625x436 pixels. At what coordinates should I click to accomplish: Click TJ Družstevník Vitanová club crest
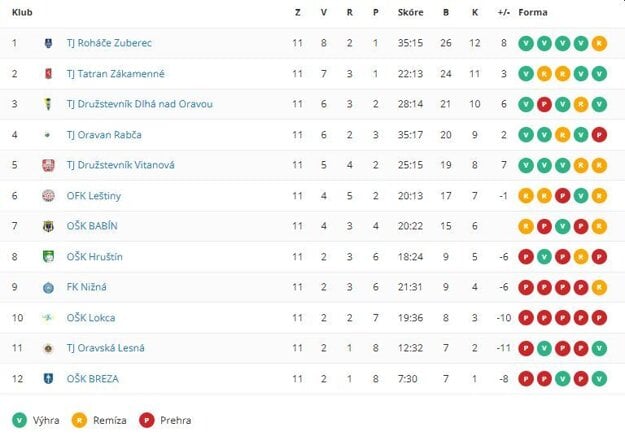point(49,165)
